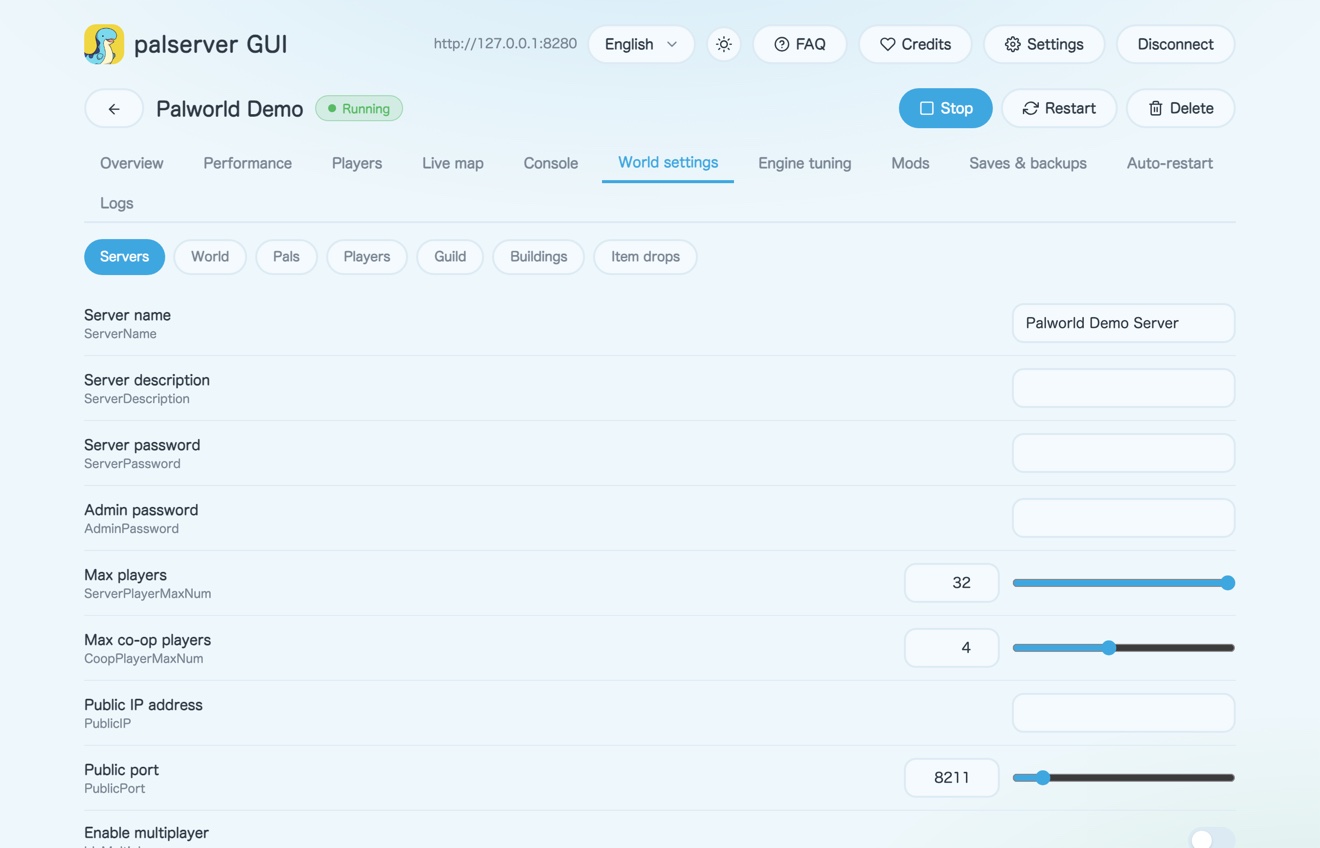Click the Max players number box
The width and height of the screenshot is (1320, 848).
click(951, 583)
